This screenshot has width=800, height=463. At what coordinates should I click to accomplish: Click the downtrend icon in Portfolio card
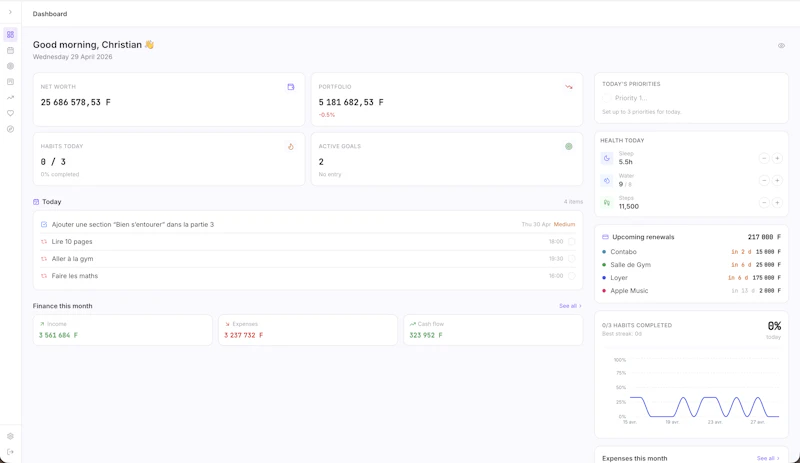coord(569,87)
